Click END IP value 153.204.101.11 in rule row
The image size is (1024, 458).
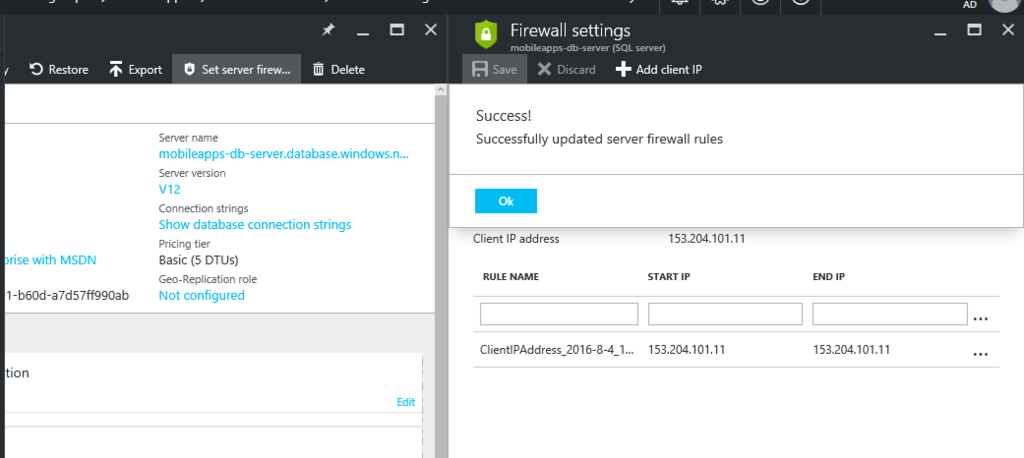click(x=851, y=350)
